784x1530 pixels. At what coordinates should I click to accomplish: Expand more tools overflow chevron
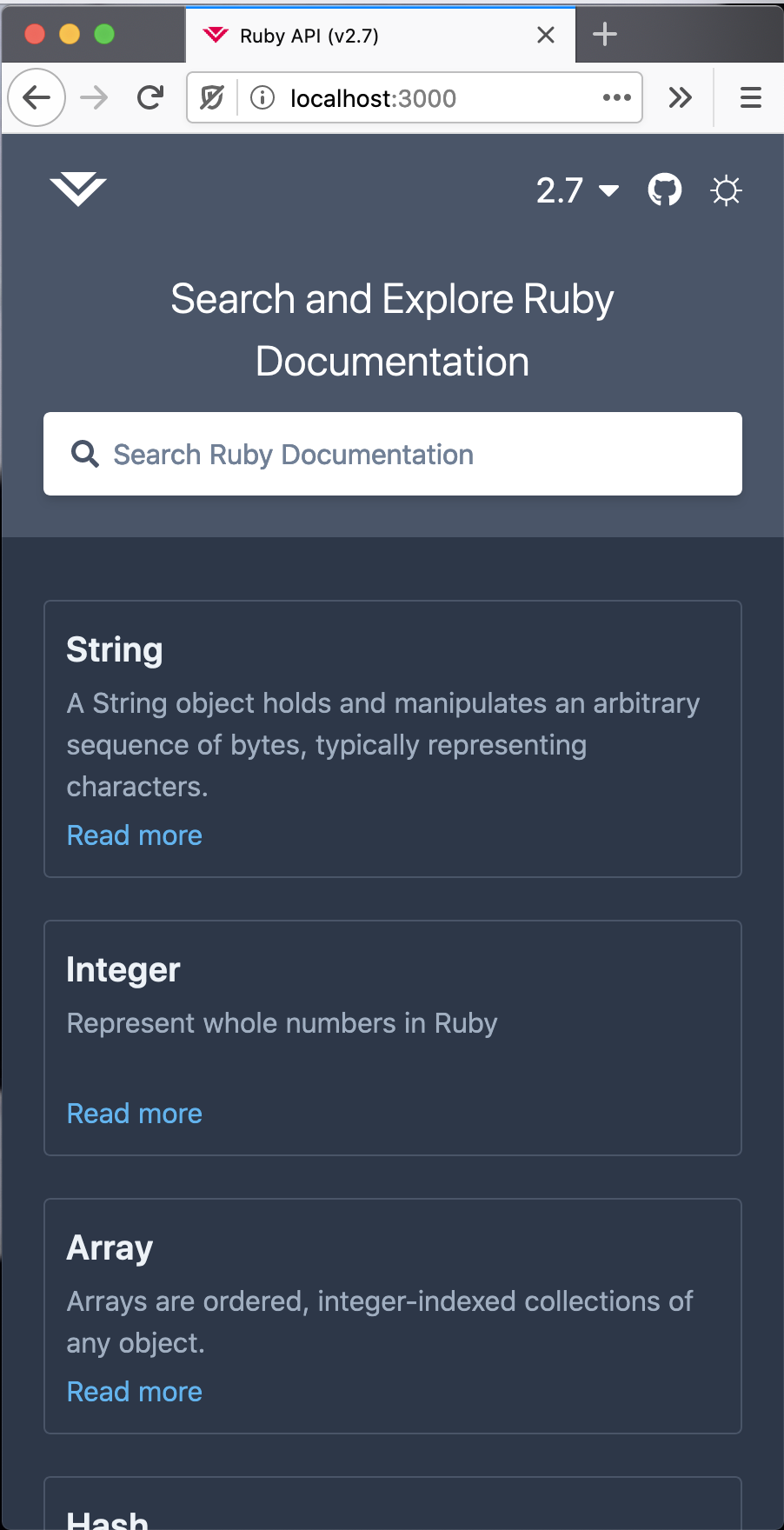pos(680,97)
